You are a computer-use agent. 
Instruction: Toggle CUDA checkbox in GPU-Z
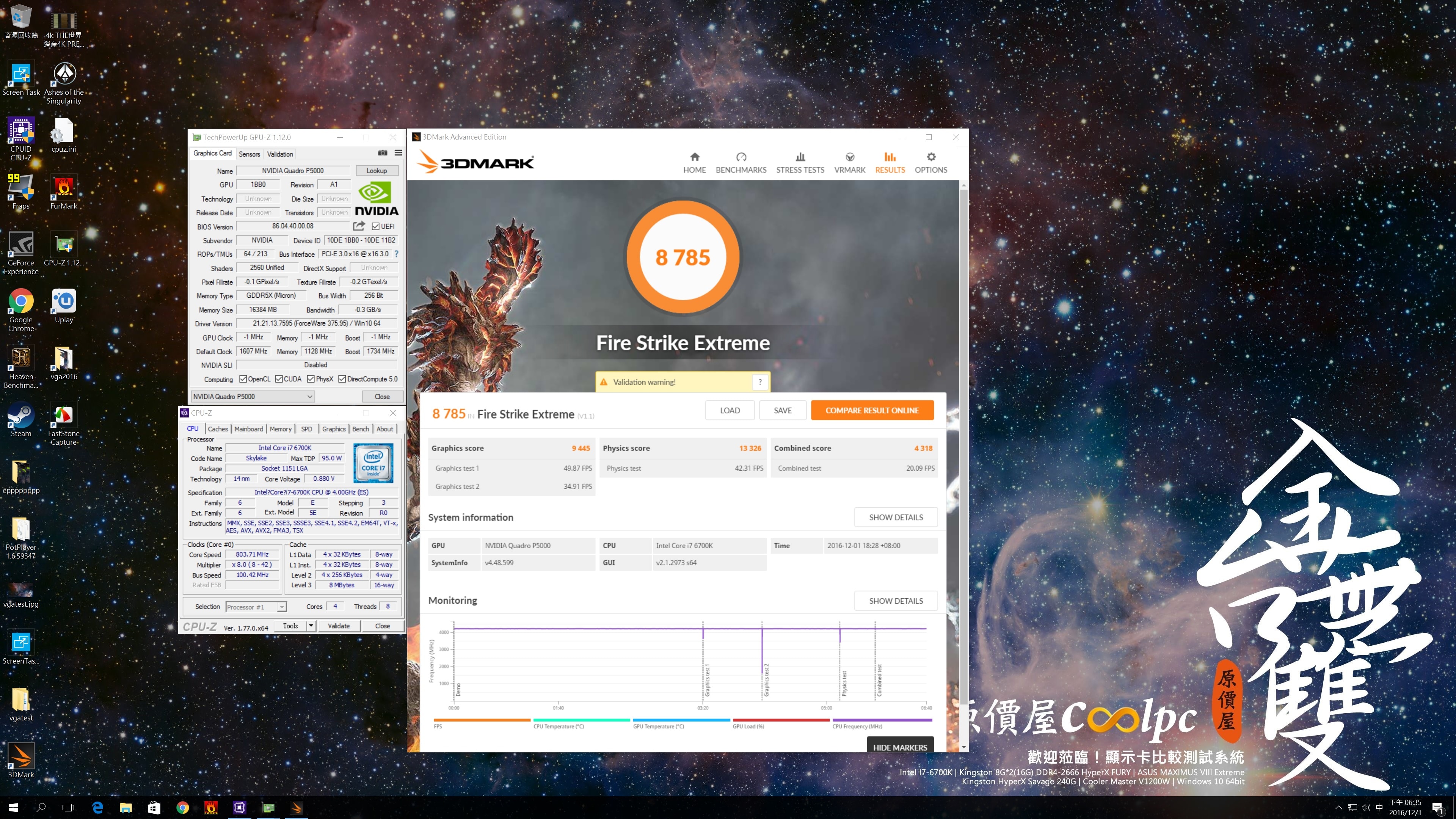coord(279,379)
